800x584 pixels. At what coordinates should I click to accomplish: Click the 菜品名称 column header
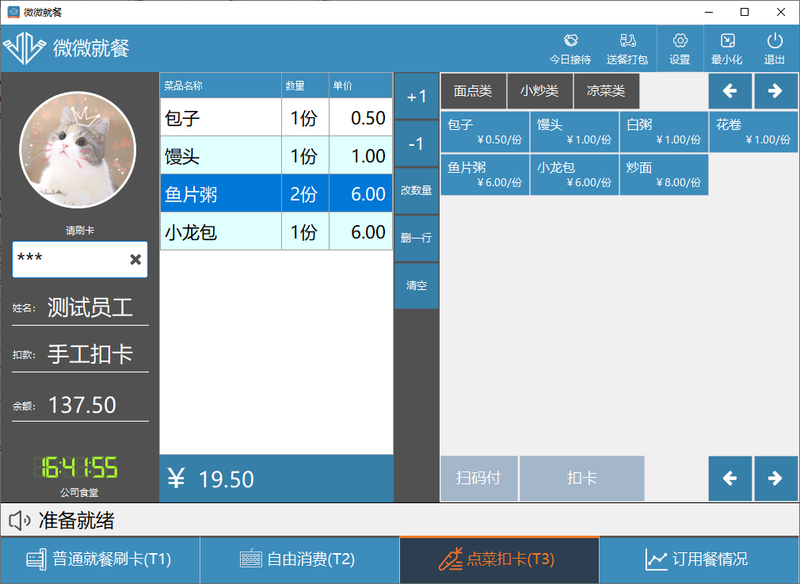tap(220, 86)
